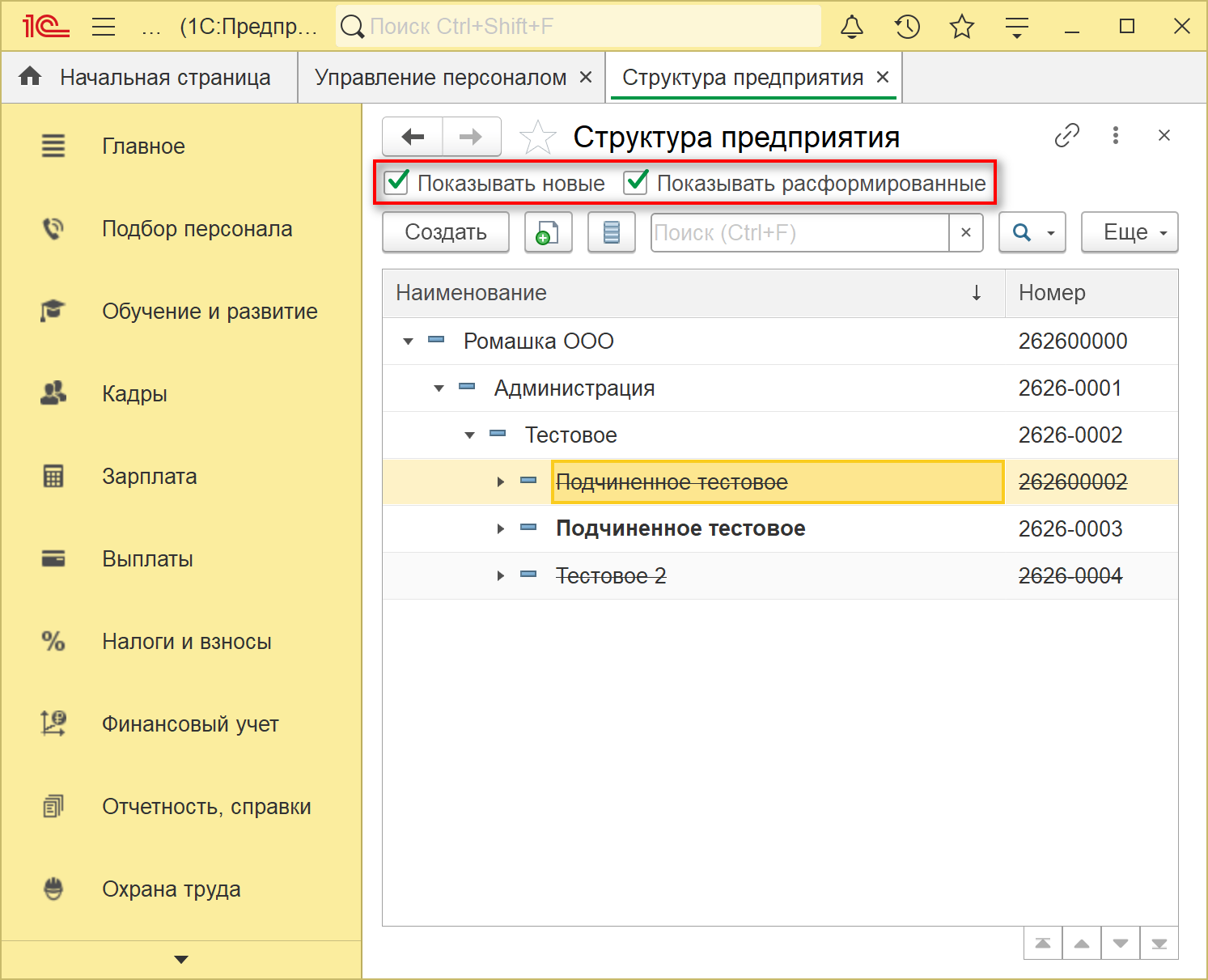Copy link to form via chain icon
The height and width of the screenshot is (980, 1208).
[1066, 135]
